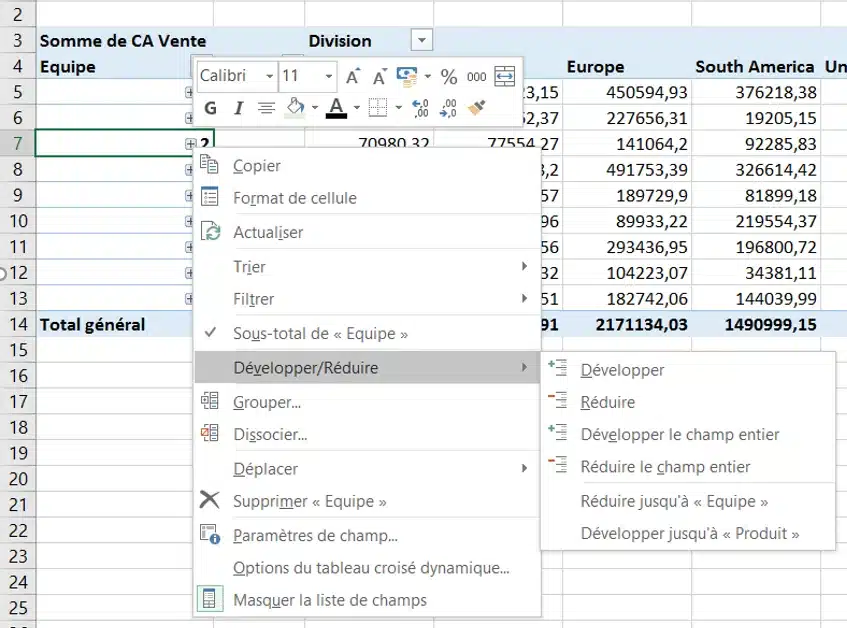Select the total 2171134,03 cell
The width and height of the screenshot is (847, 628).
(x=627, y=325)
